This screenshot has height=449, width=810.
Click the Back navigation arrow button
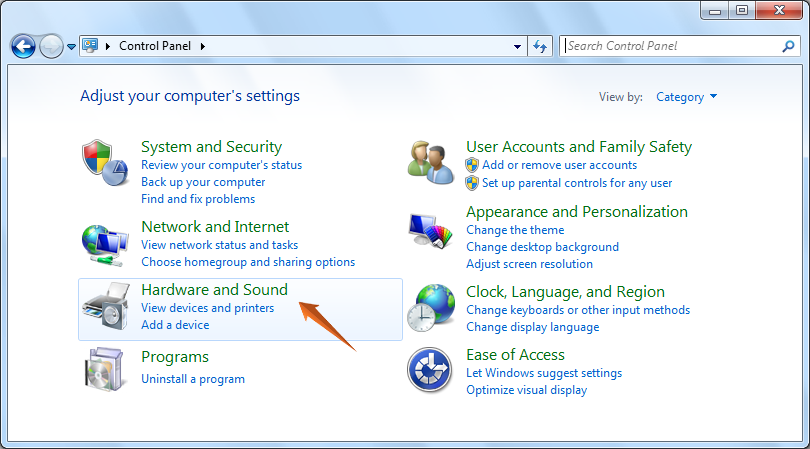tap(23, 47)
